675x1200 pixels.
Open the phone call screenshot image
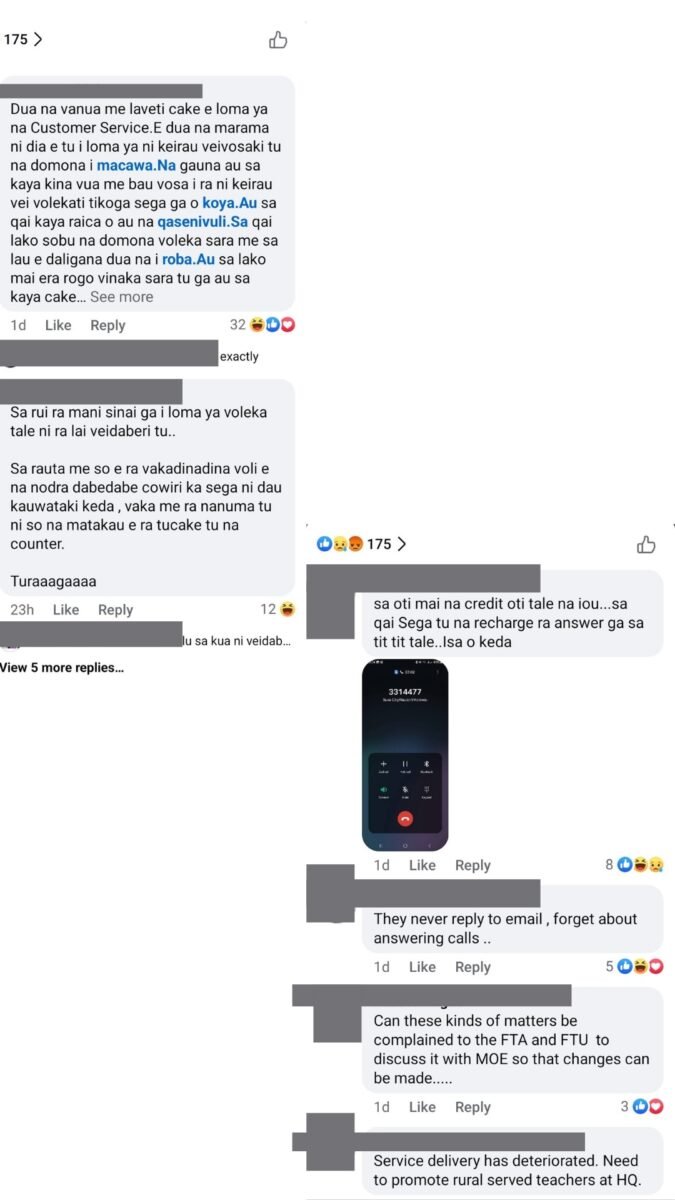coord(405,755)
